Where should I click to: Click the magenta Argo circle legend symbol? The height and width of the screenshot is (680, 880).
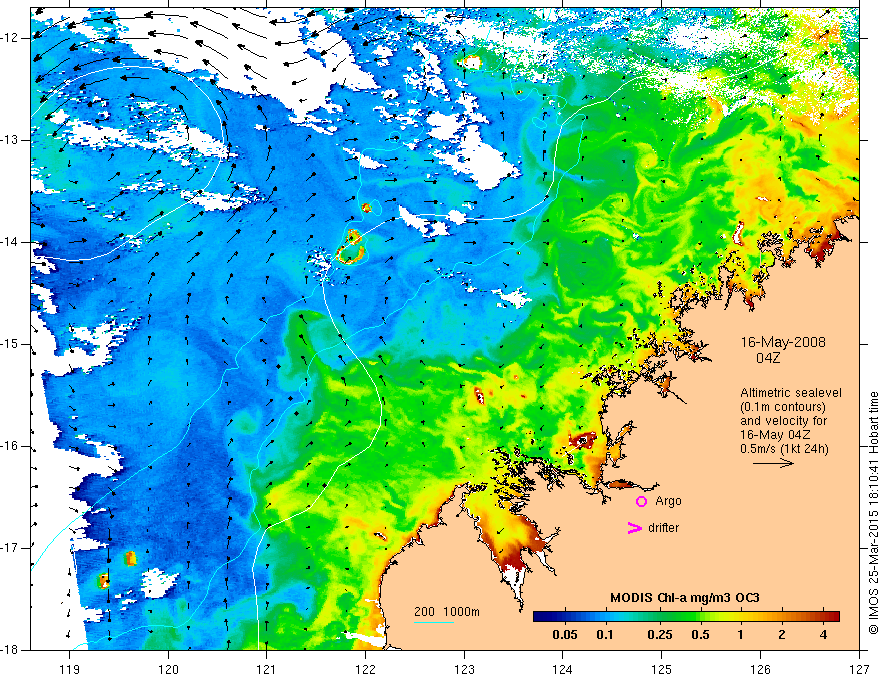click(641, 501)
